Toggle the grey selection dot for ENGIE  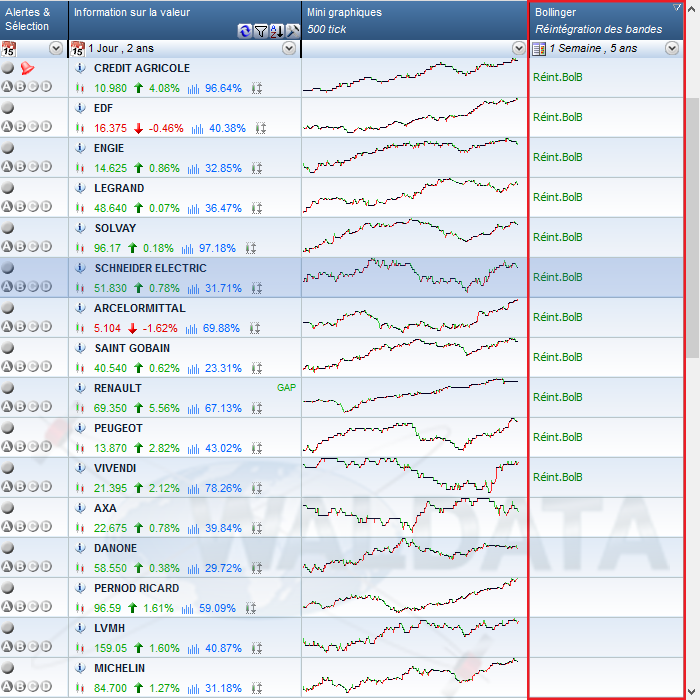click(x=8, y=148)
